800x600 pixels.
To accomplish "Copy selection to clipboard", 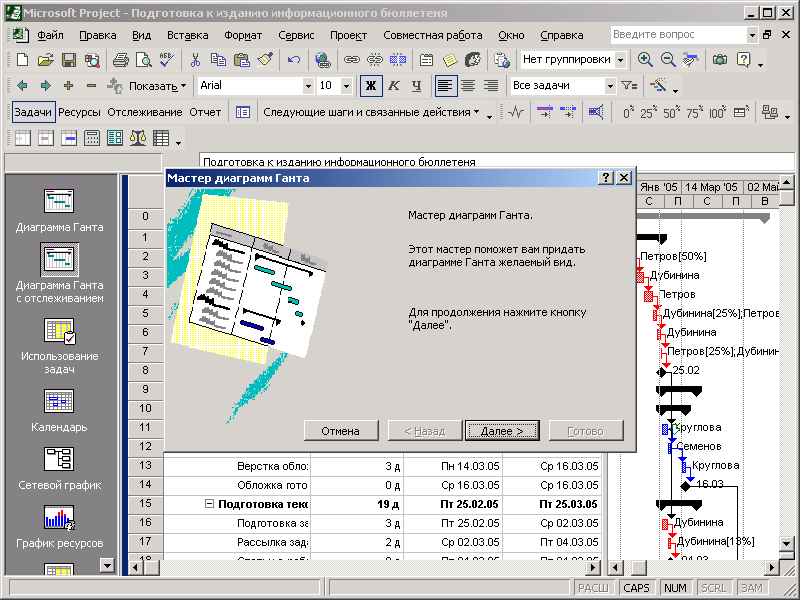I will [218, 60].
